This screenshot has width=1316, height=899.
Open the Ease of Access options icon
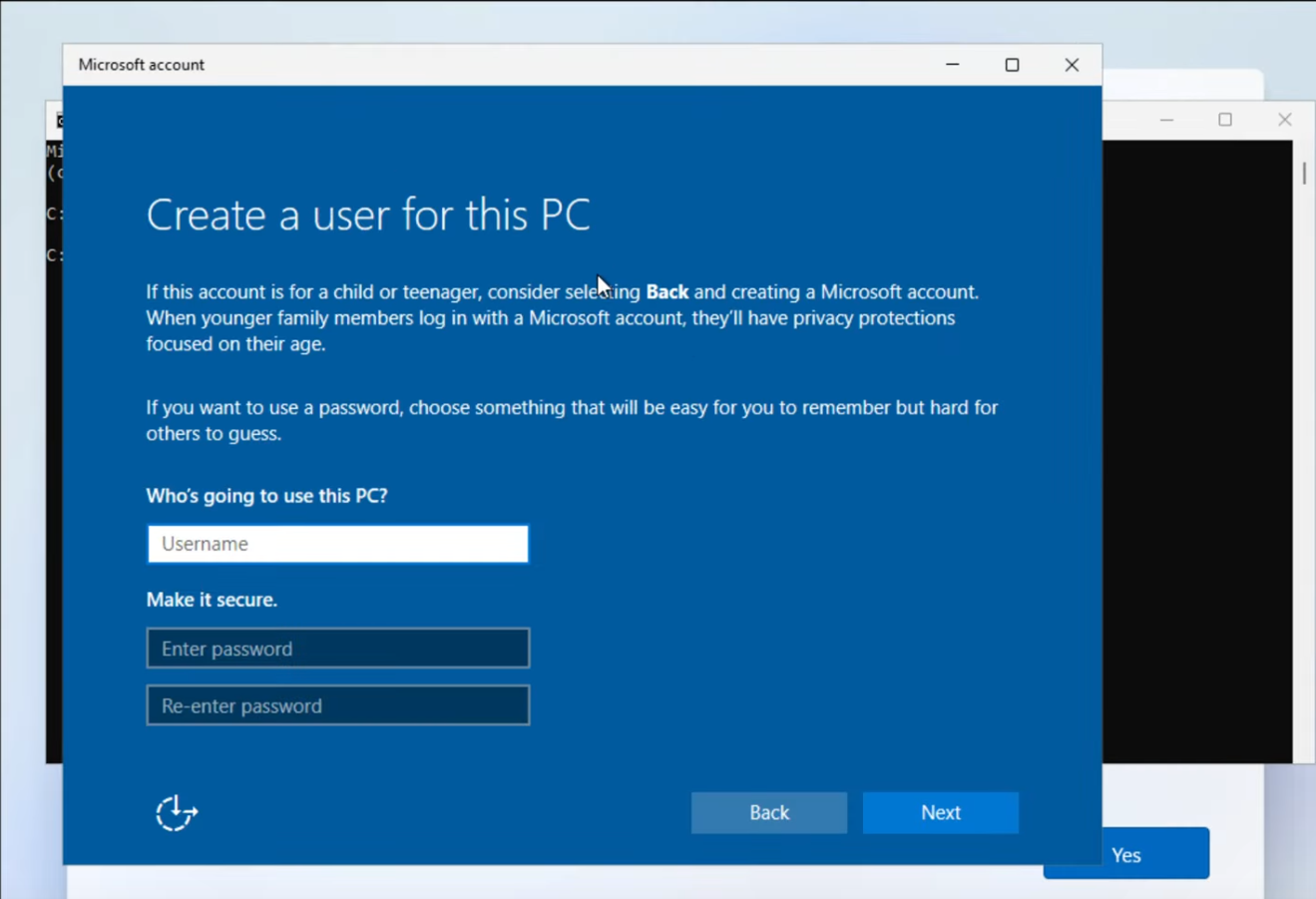(177, 813)
